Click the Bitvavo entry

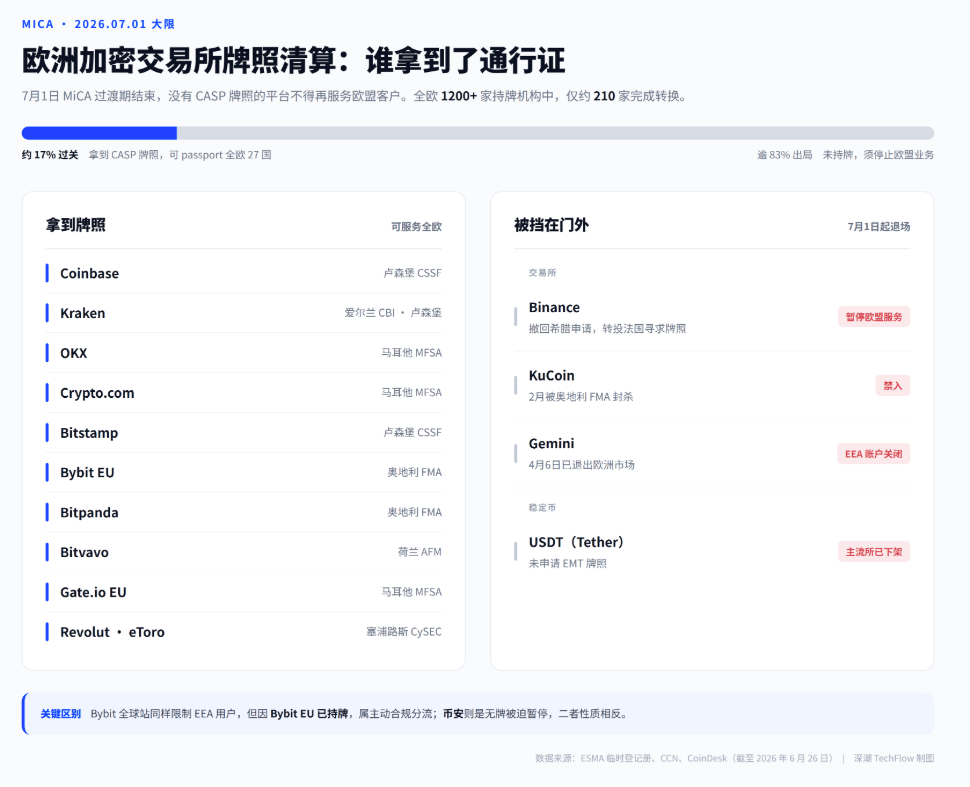click(x=244, y=552)
